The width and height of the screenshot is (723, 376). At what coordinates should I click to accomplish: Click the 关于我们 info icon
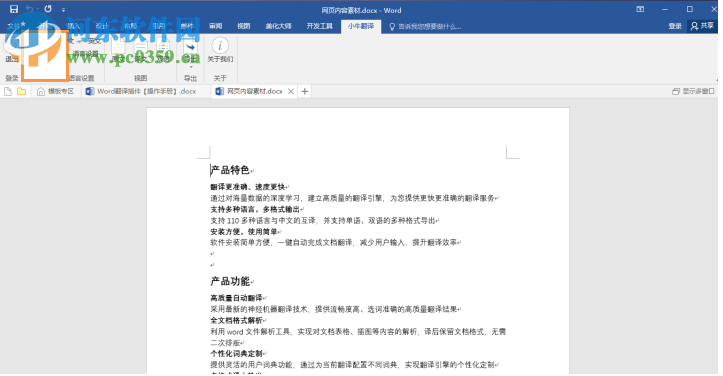pos(220,46)
